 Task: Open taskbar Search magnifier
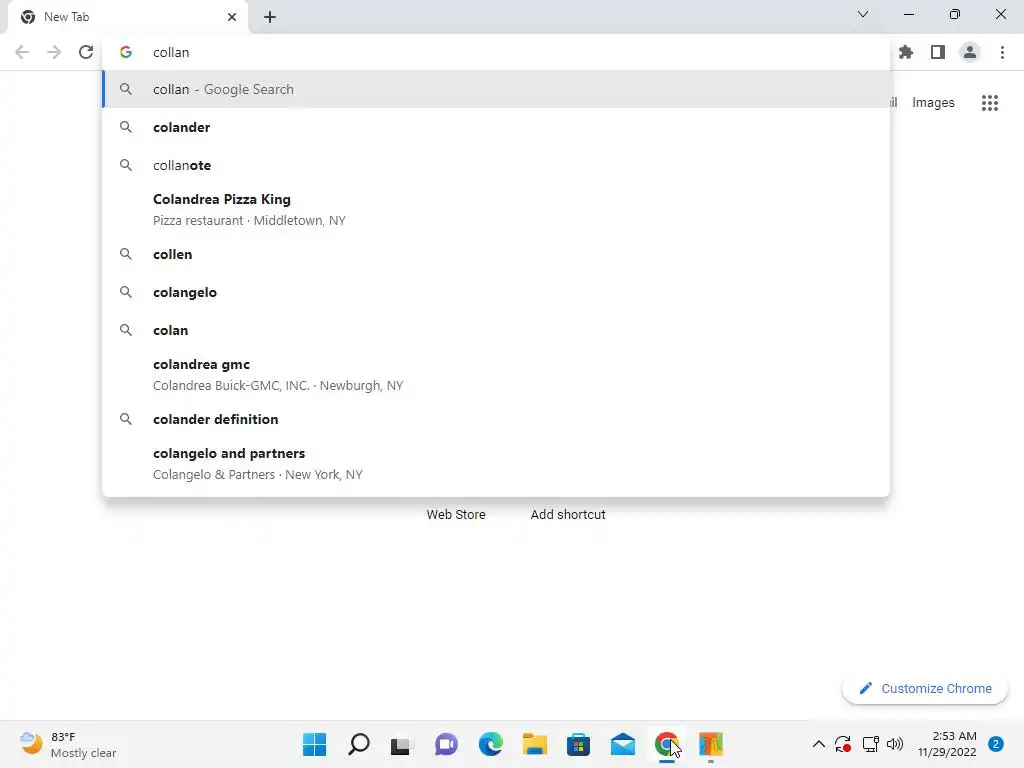[x=359, y=744]
